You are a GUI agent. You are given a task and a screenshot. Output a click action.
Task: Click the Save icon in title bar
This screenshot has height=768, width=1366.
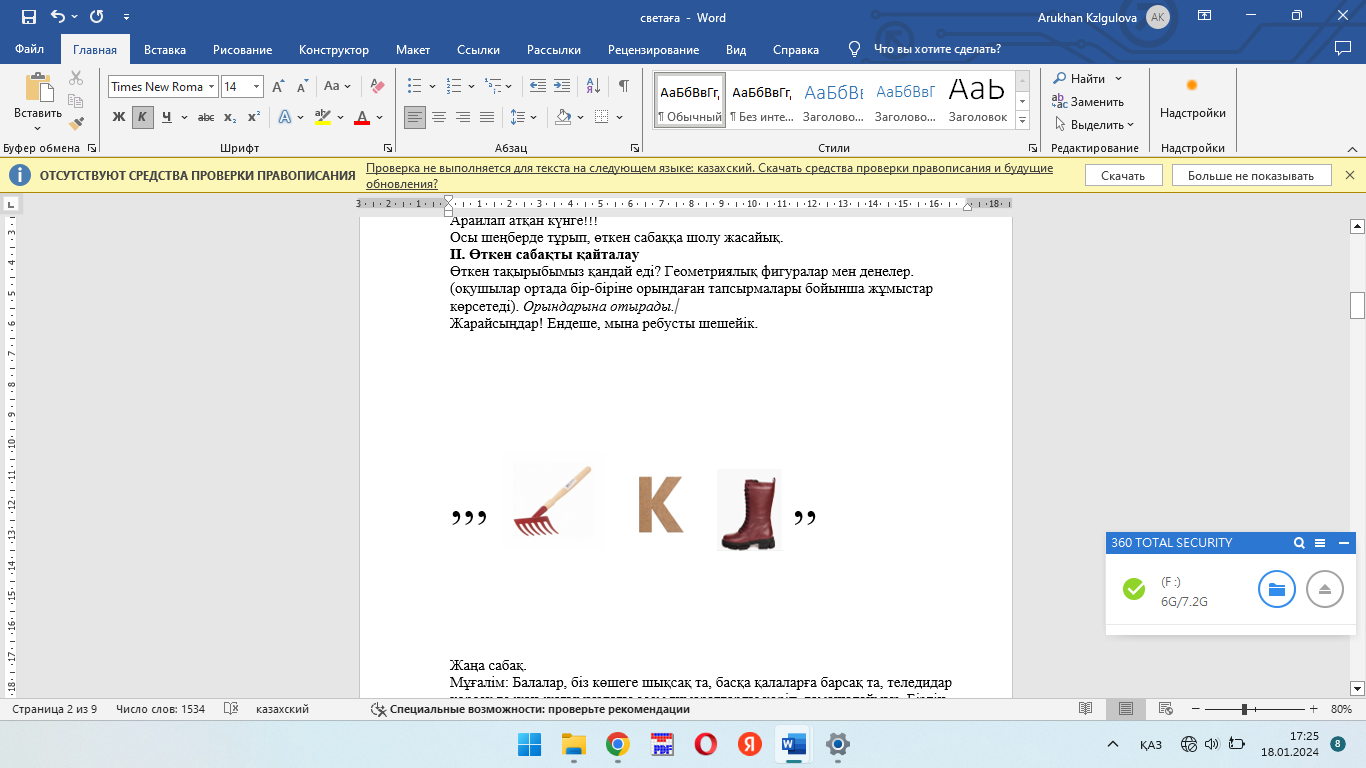(x=28, y=17)
